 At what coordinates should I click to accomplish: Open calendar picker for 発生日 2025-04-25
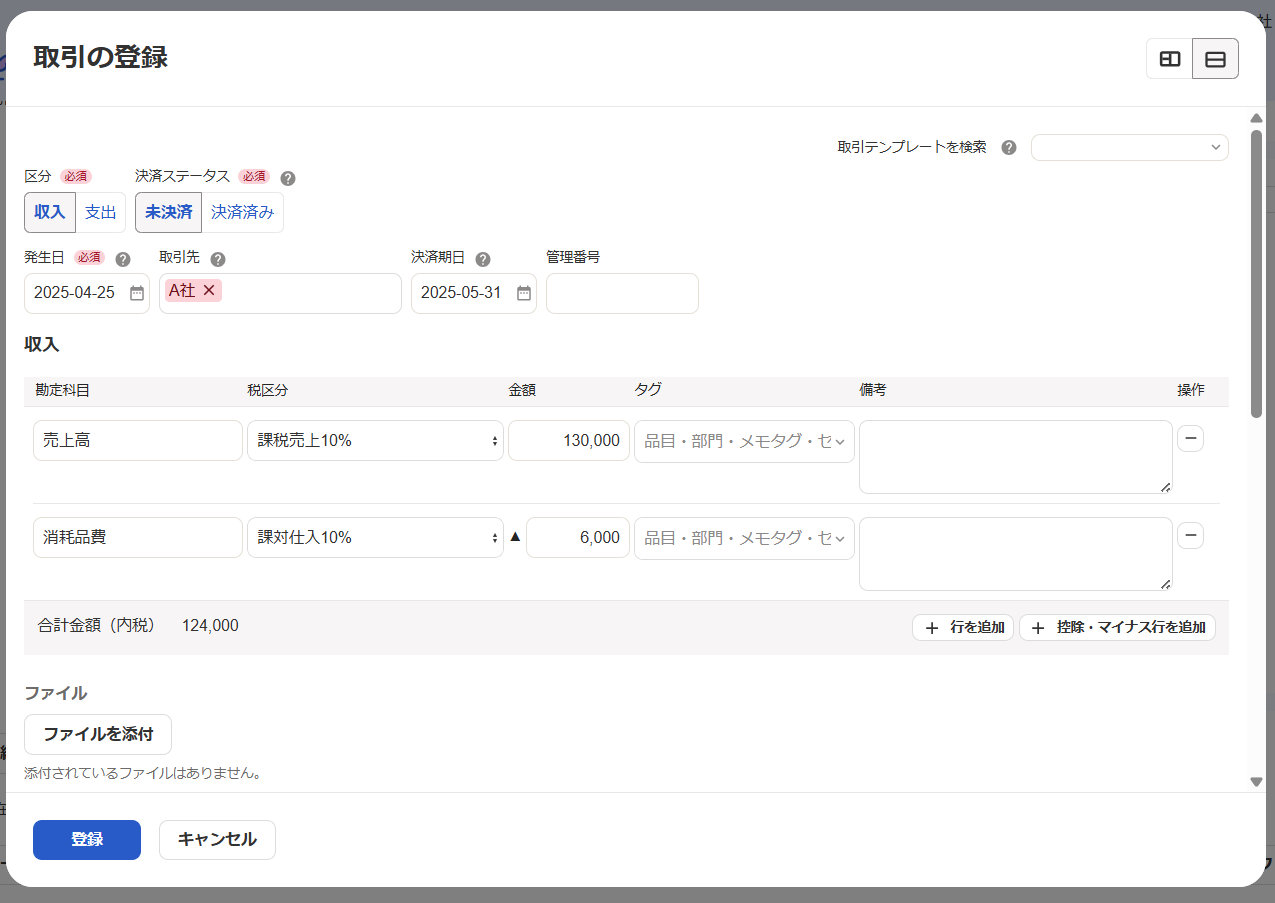137,293
